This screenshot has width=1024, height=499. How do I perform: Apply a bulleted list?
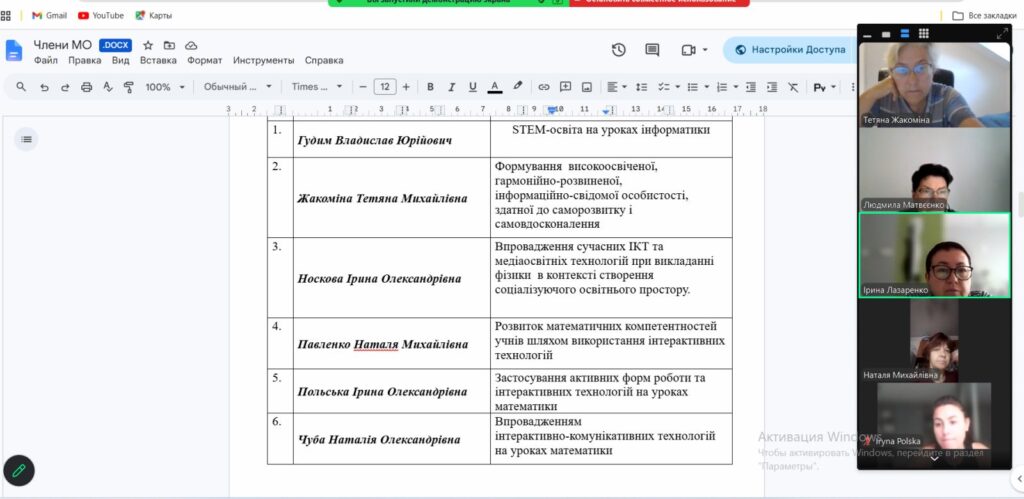point(692,86)
